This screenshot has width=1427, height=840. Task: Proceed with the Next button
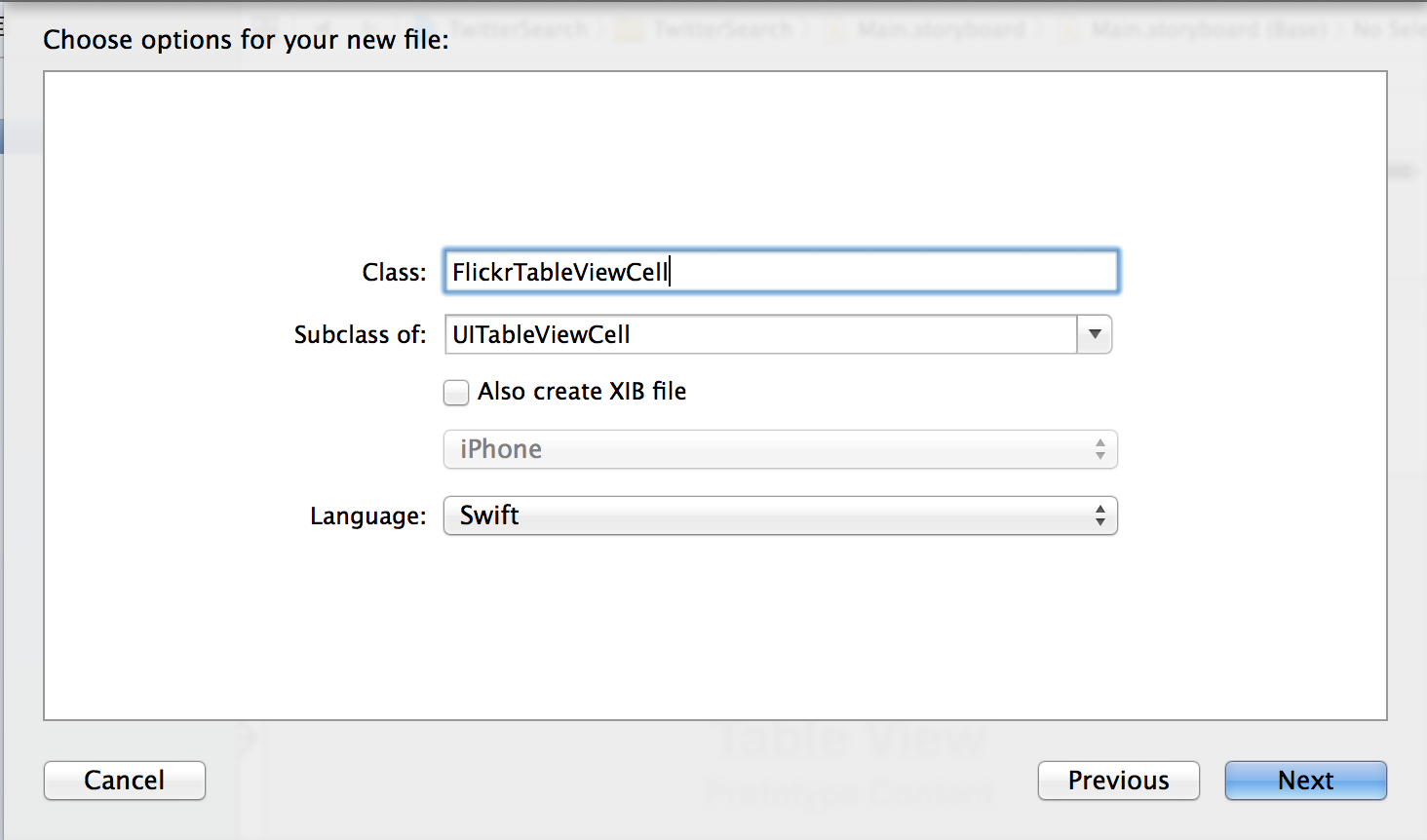click(x=1305, y=781)
